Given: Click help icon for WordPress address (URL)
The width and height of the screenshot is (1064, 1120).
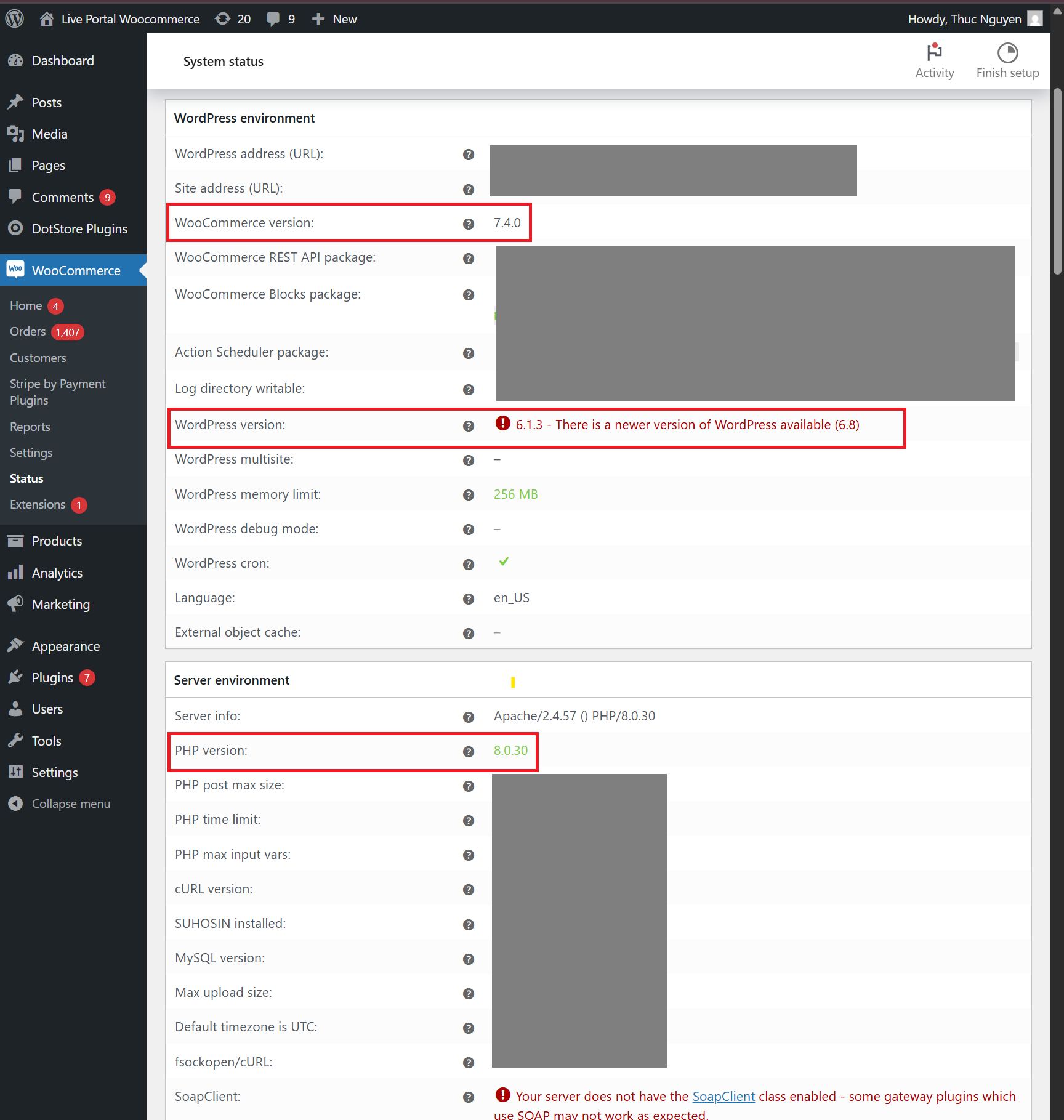Looking at the screenshot, I should [x=469, y=155].
